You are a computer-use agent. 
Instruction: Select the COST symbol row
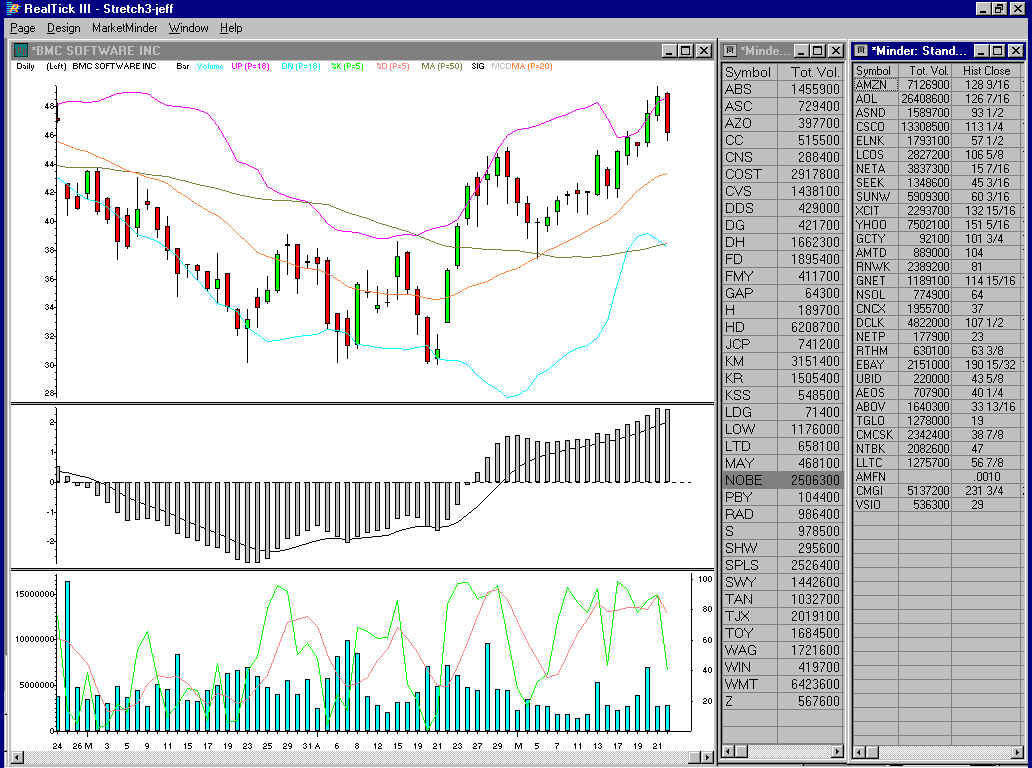(x=783, y=174)
